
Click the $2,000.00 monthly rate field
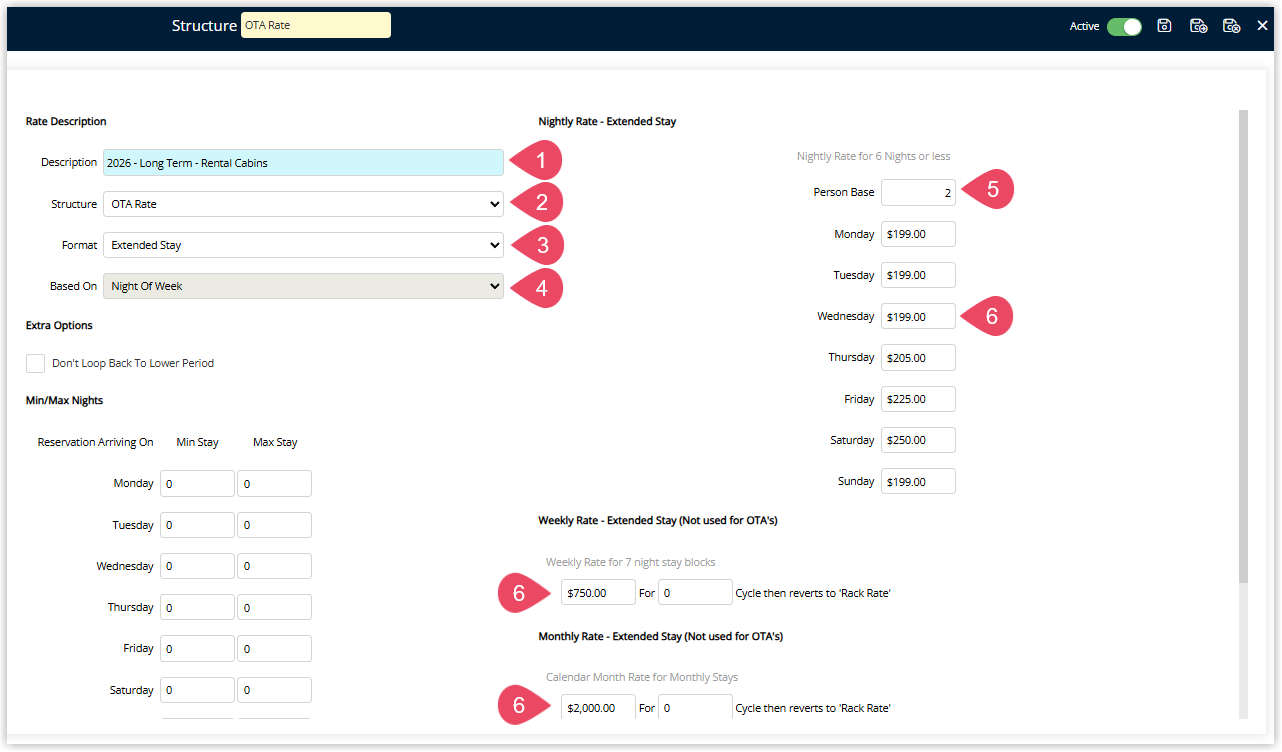pyautogui.click(x=598, y=707)
